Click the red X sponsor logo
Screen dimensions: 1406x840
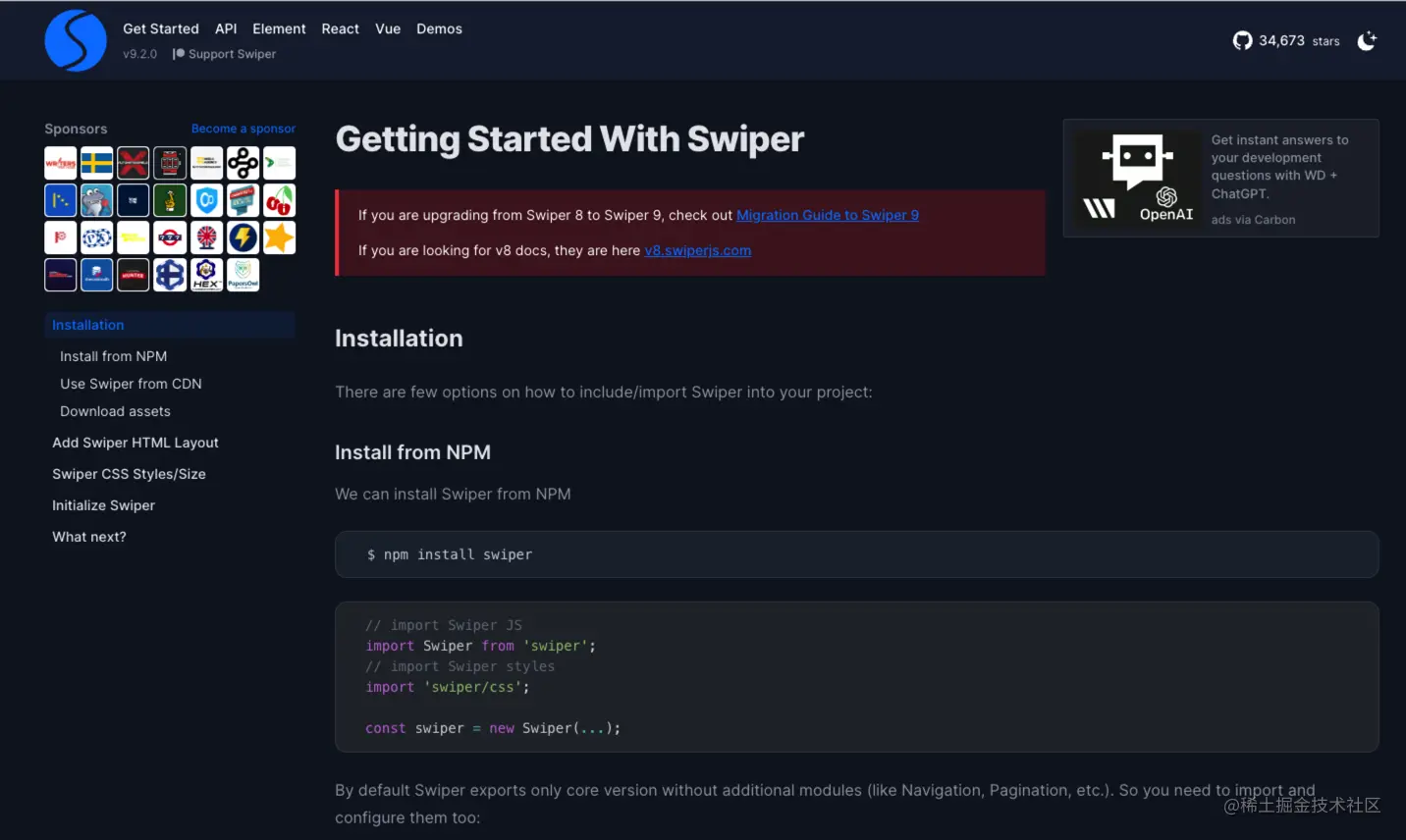pos(134,163)
